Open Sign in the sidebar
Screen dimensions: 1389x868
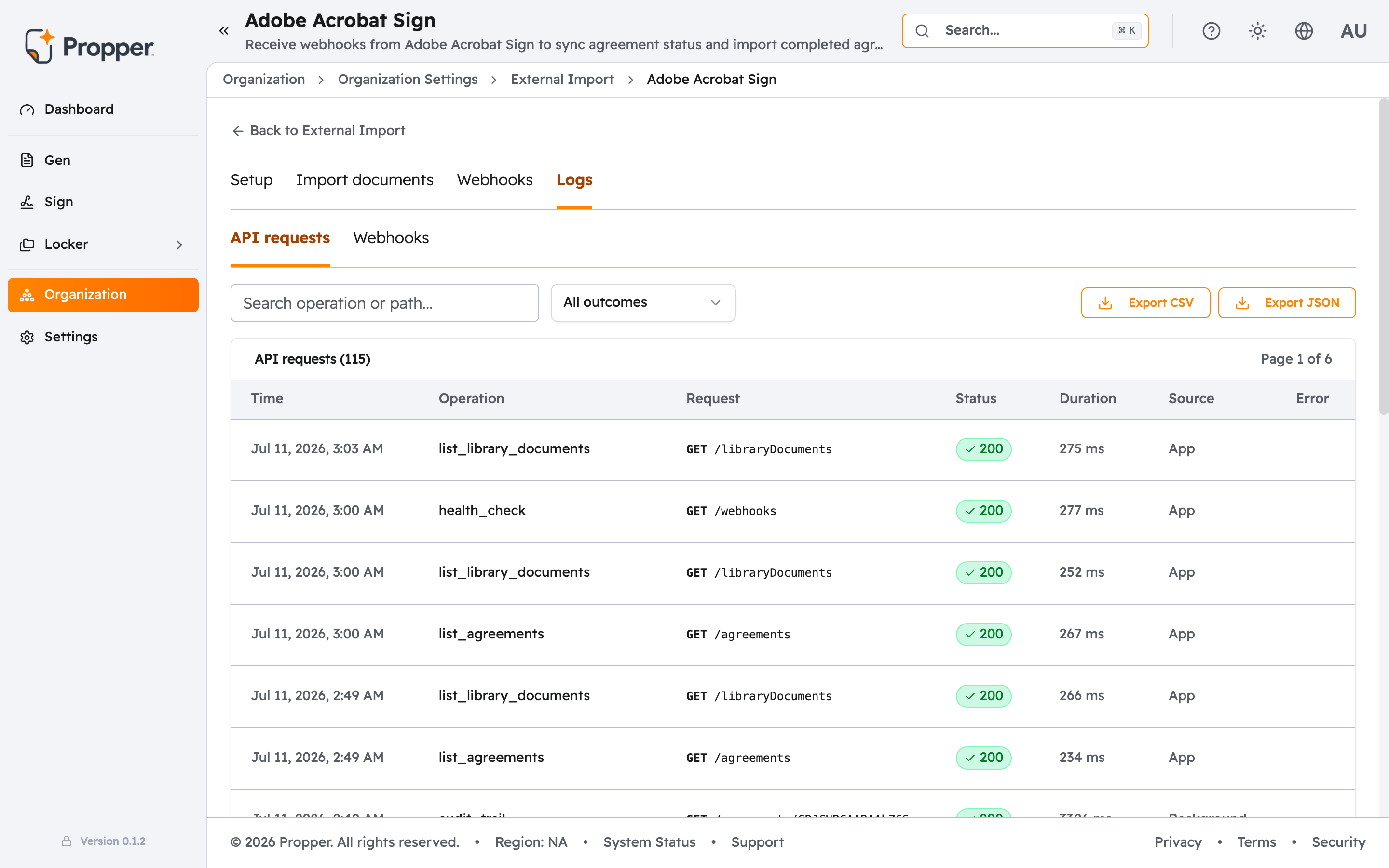point(103,202)
